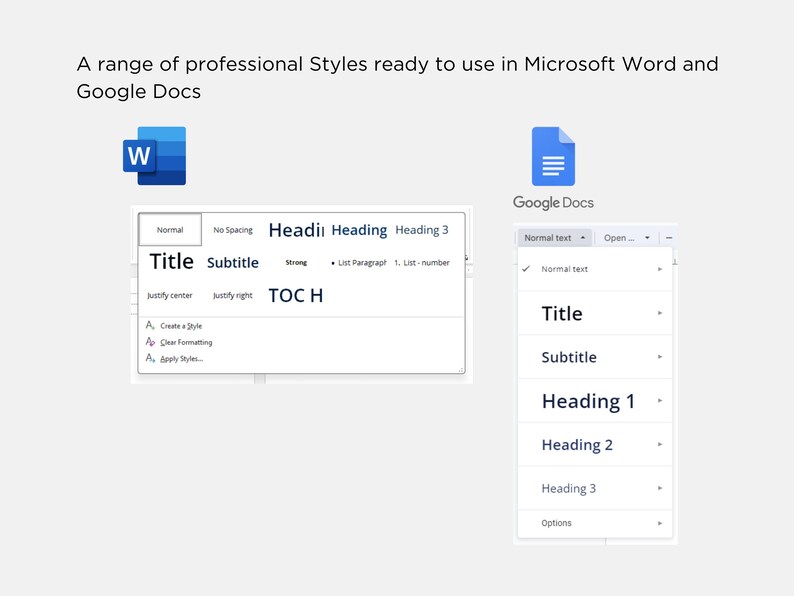Click the Apply Styles icon
794x596 pixels.
pos(150,358)
